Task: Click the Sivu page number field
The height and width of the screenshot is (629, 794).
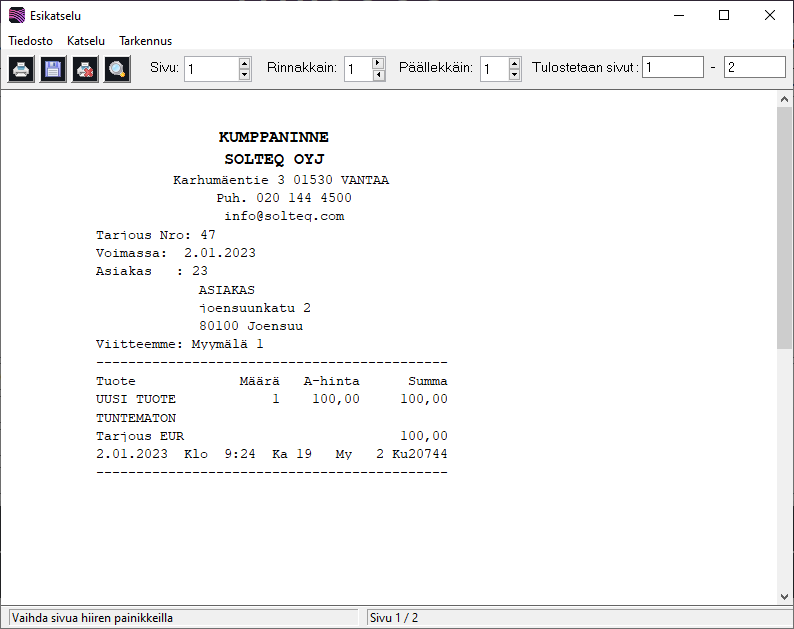Action: click(x=211, y=69)
